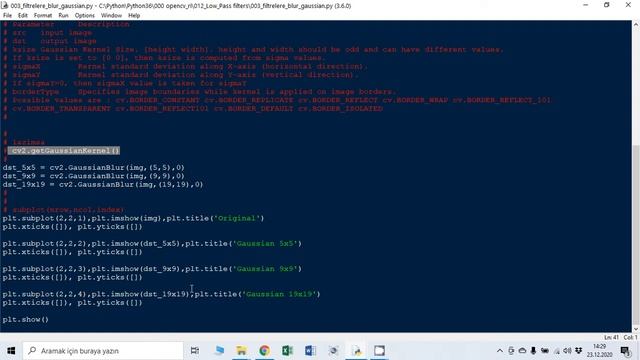Click the borderType comment line
The image size is (640, 360).
coord(200,91)
